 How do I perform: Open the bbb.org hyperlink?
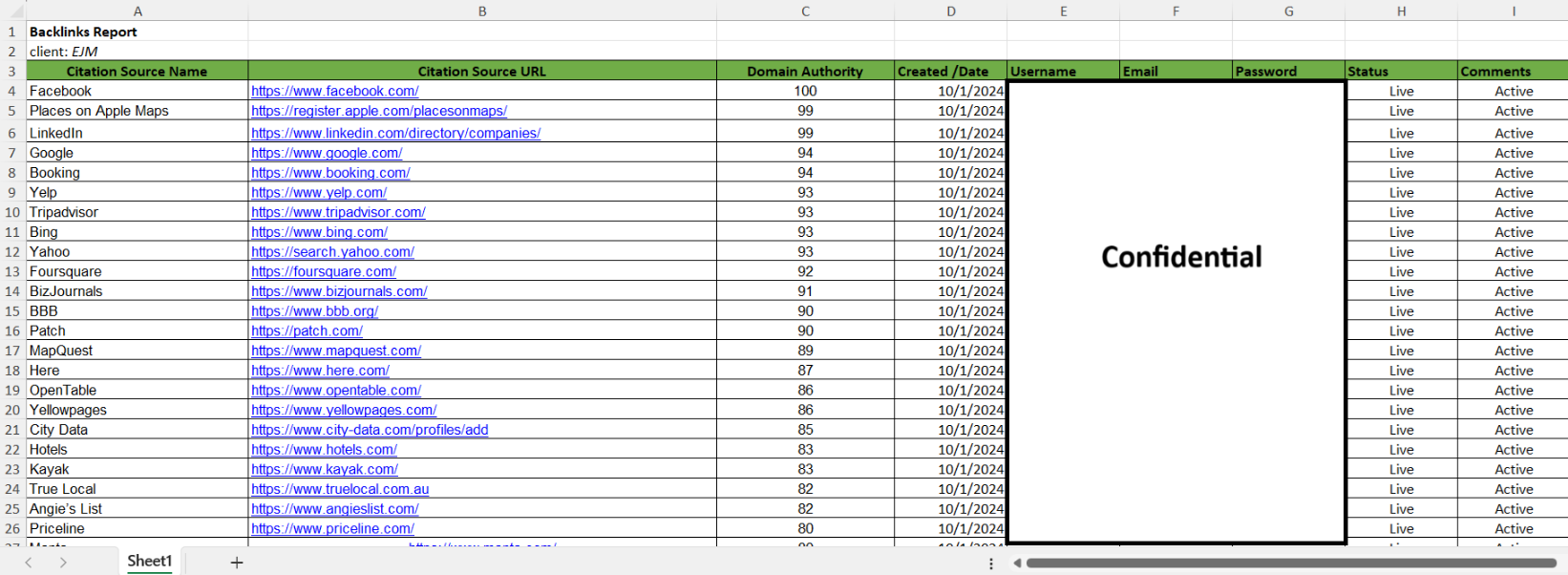click(x=314, y=312)
